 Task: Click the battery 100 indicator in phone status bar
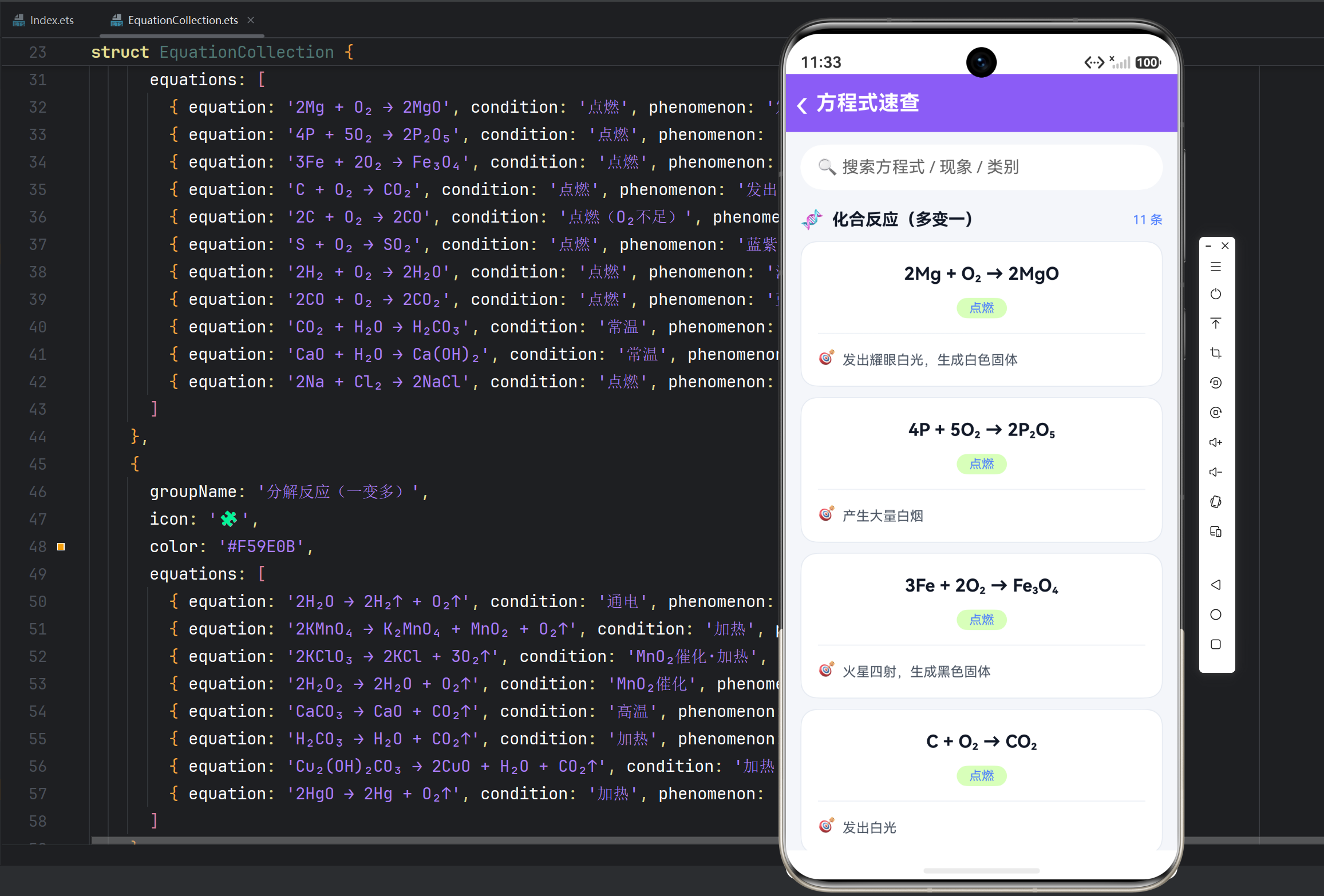pos(1148,62)
